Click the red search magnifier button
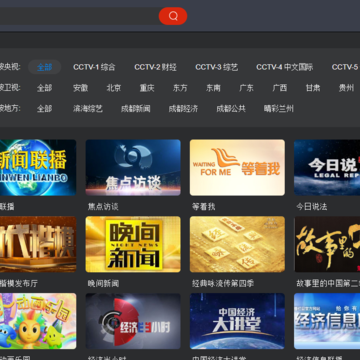 pyautogui.click(x=173, y=16)
